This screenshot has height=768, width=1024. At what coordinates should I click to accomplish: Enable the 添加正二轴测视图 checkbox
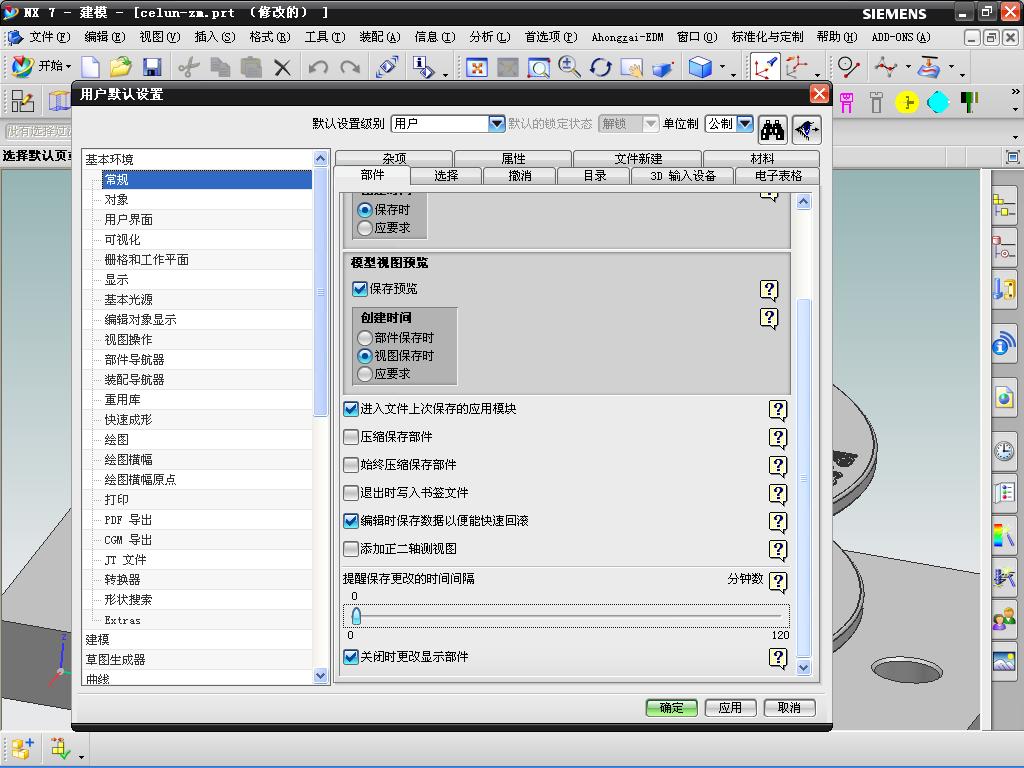pos(351,549)
